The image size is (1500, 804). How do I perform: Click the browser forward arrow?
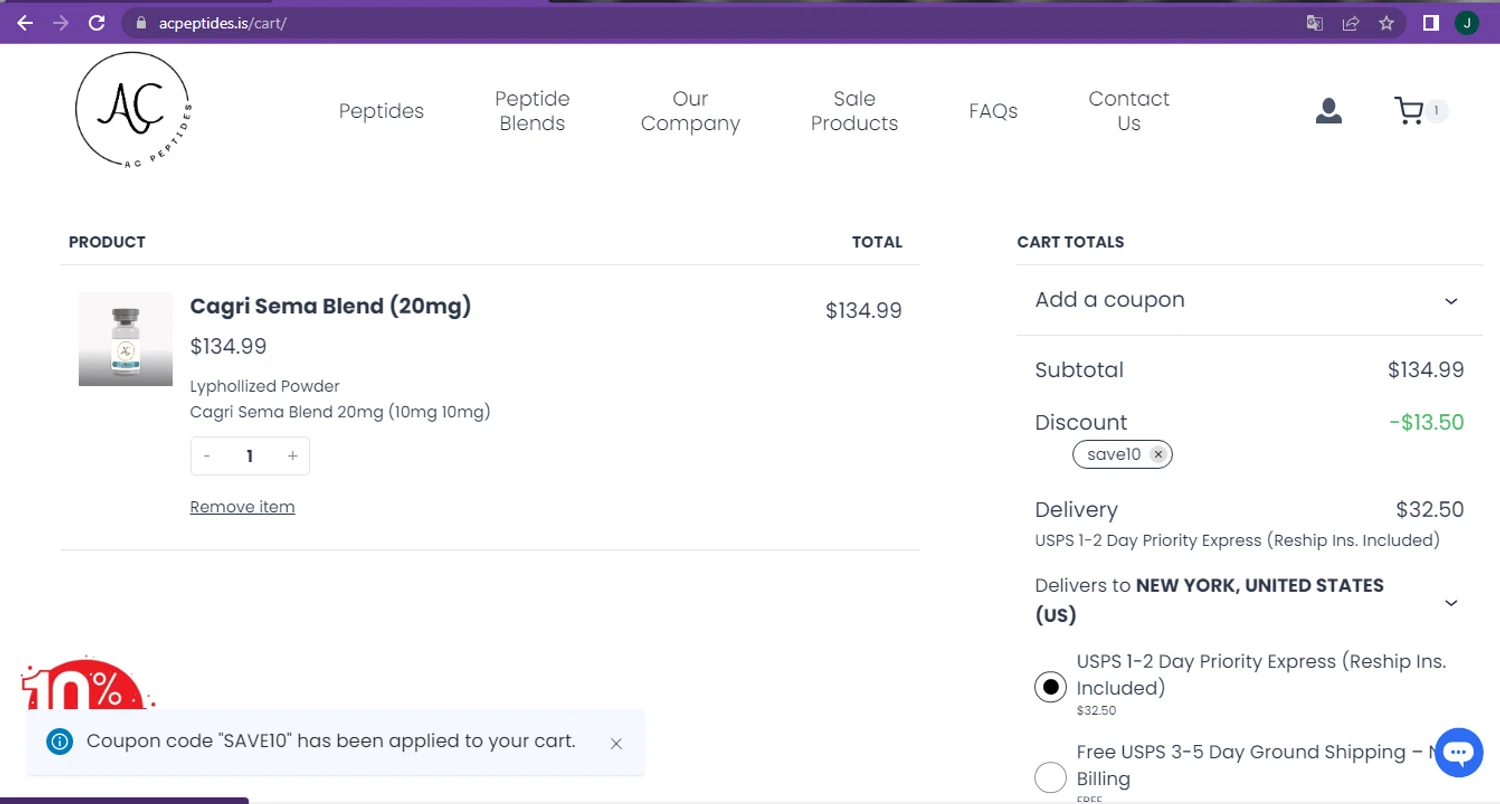pos(61,22)
